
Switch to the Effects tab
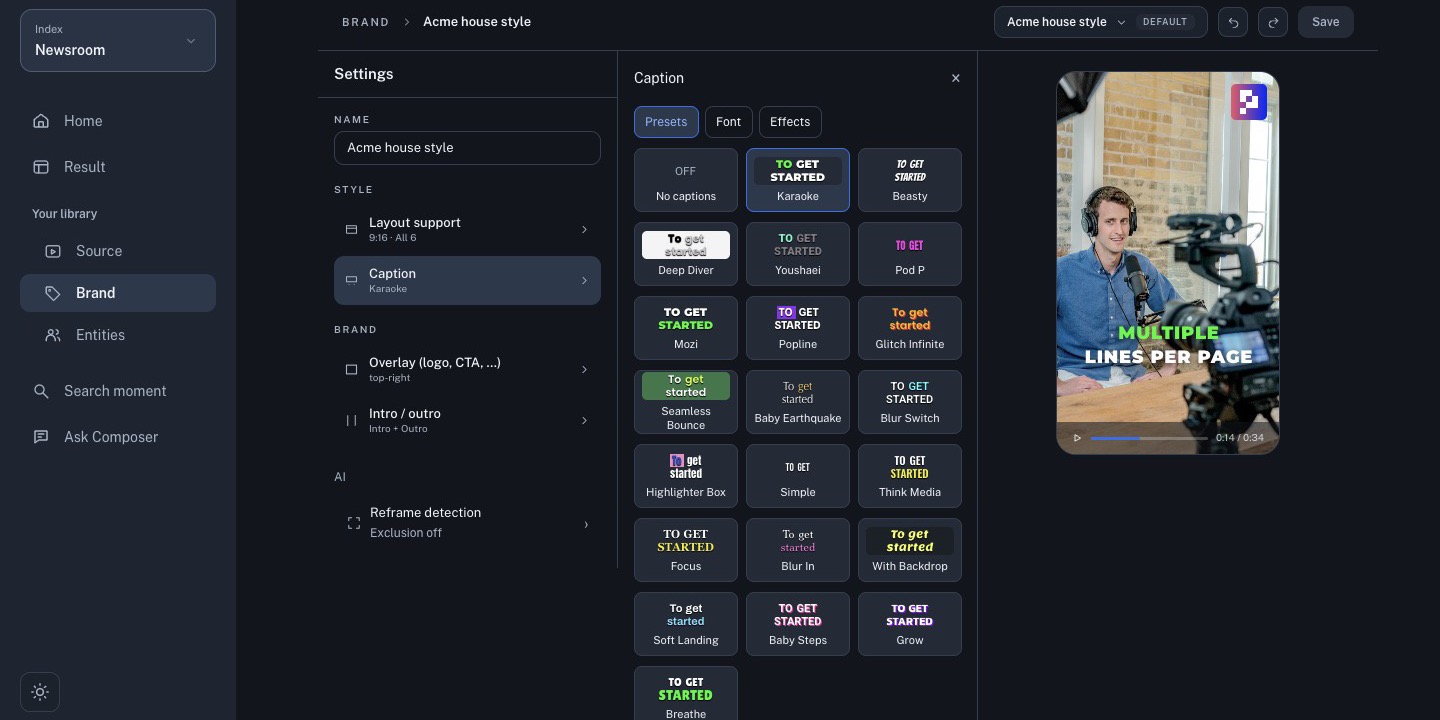[x=790, y=122]
